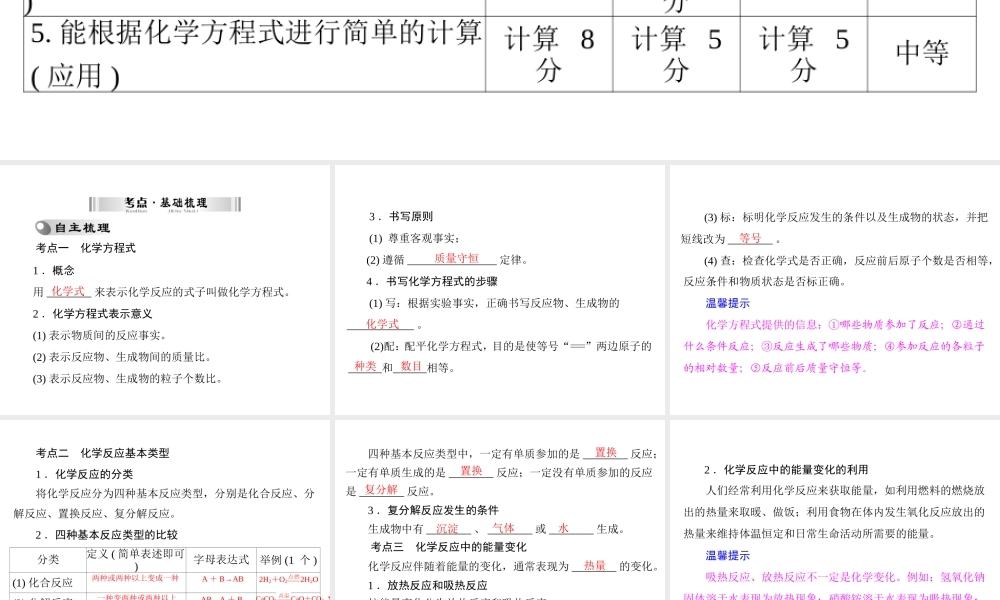Image resolution: width=1000 pixels, height=600 pixels.
Task: Click the red answer "质量守恒"
Action: coord(456,258)
